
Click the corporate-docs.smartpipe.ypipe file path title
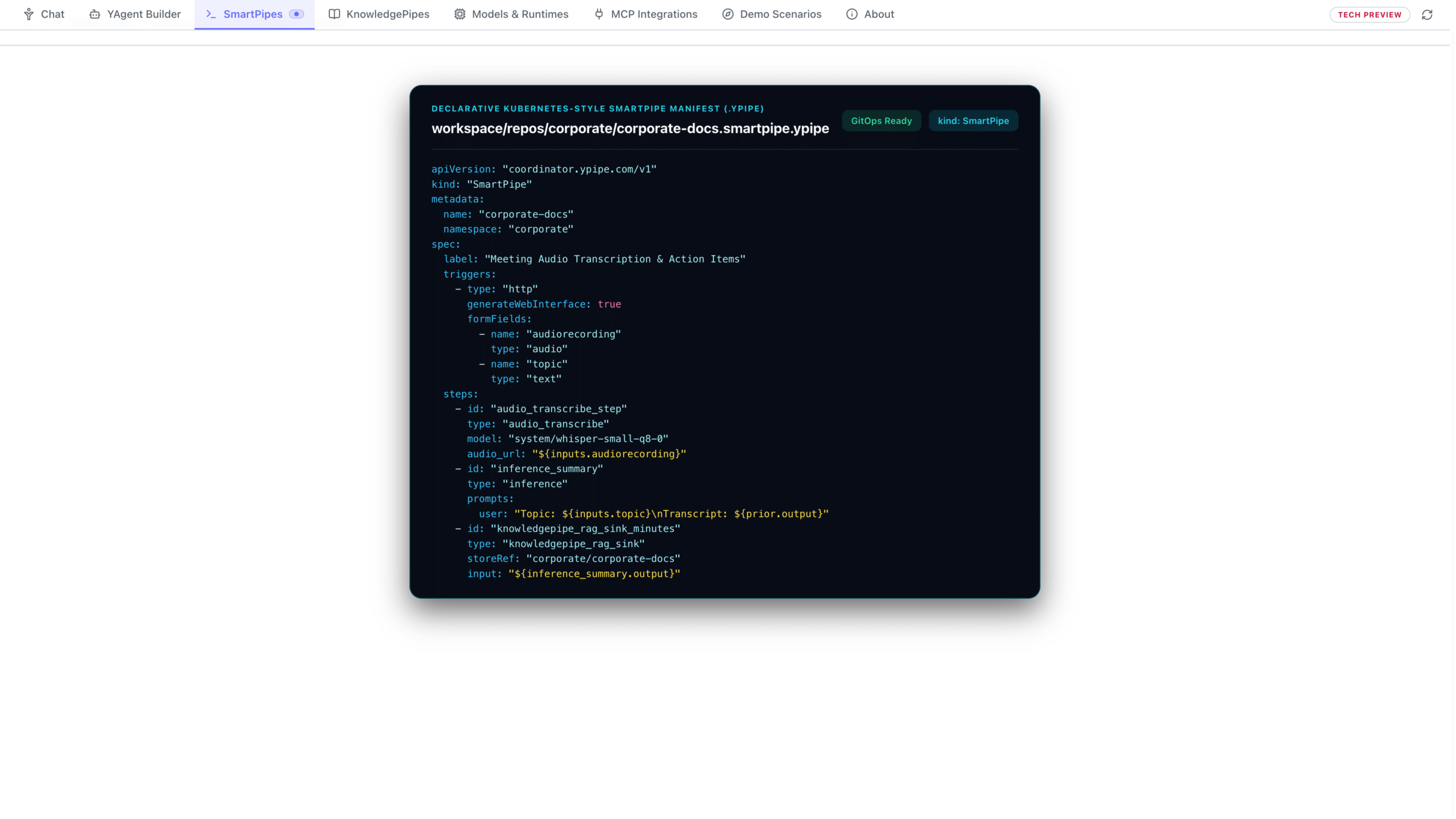pyautogui.click(x=630, y=129)
